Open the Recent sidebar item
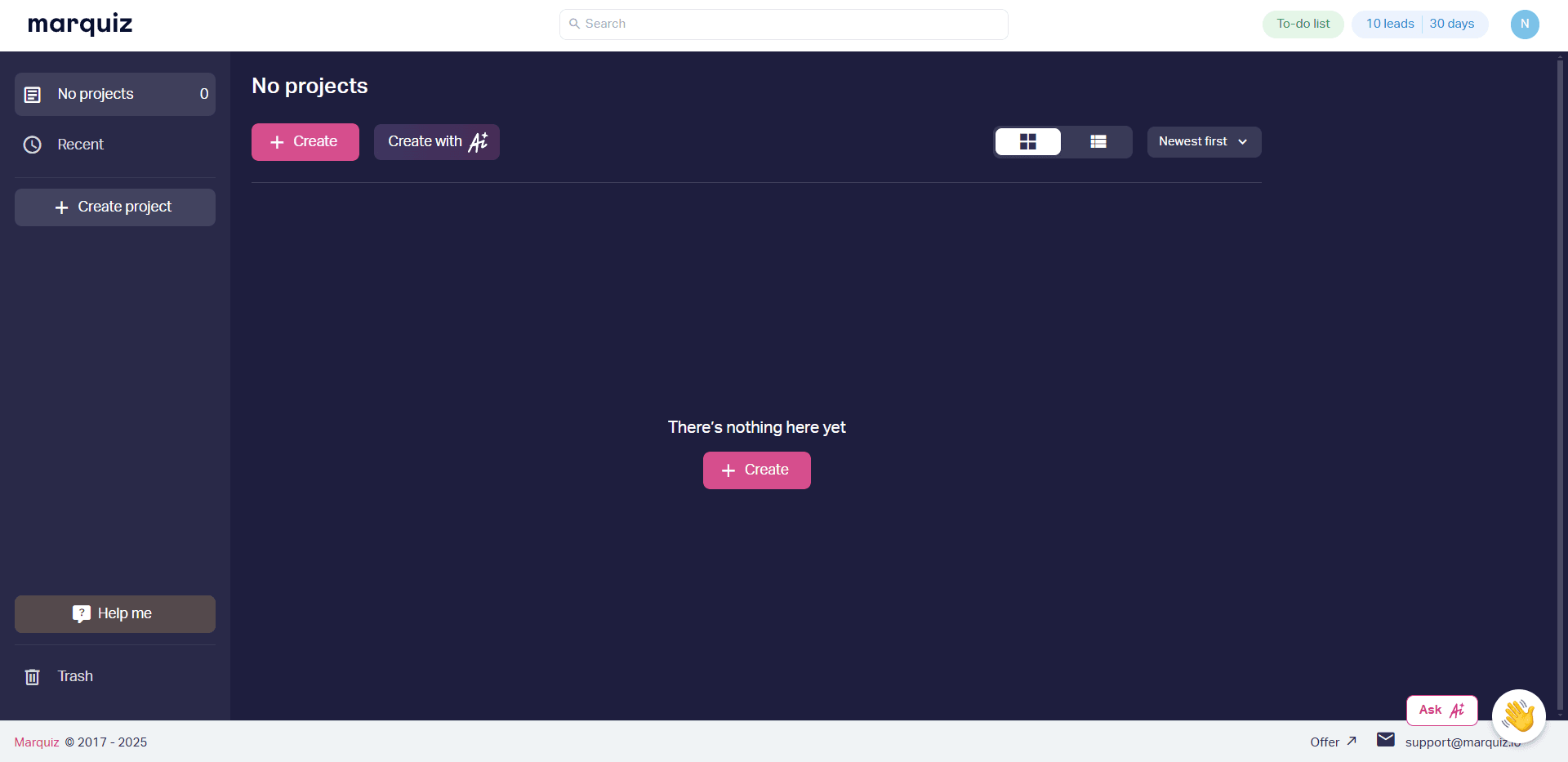This screenshot has height=762, width=1568. tap(115, 145)
